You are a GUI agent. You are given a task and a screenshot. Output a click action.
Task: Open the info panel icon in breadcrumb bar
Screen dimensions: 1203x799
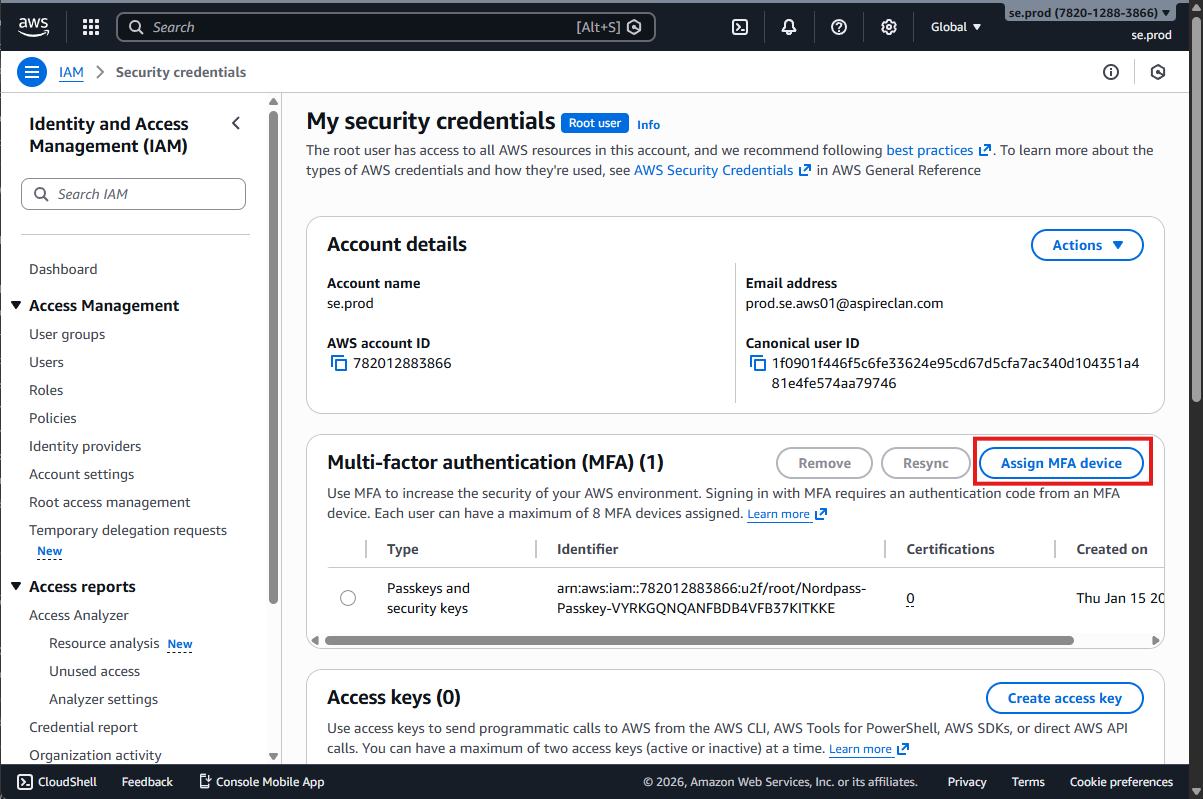1110,72
